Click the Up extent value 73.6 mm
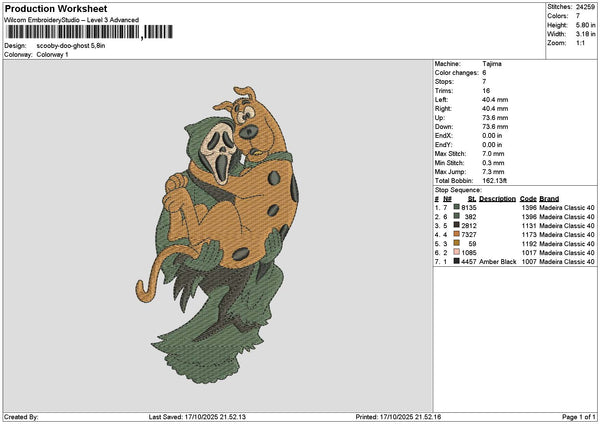The width and height of the screenshot is (600, 424). (x=495, y=118)
